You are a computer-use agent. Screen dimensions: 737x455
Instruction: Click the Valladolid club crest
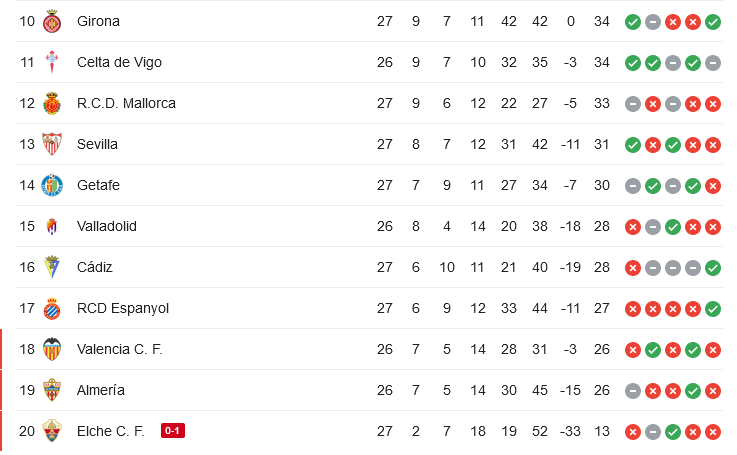[x=52, y=227]
